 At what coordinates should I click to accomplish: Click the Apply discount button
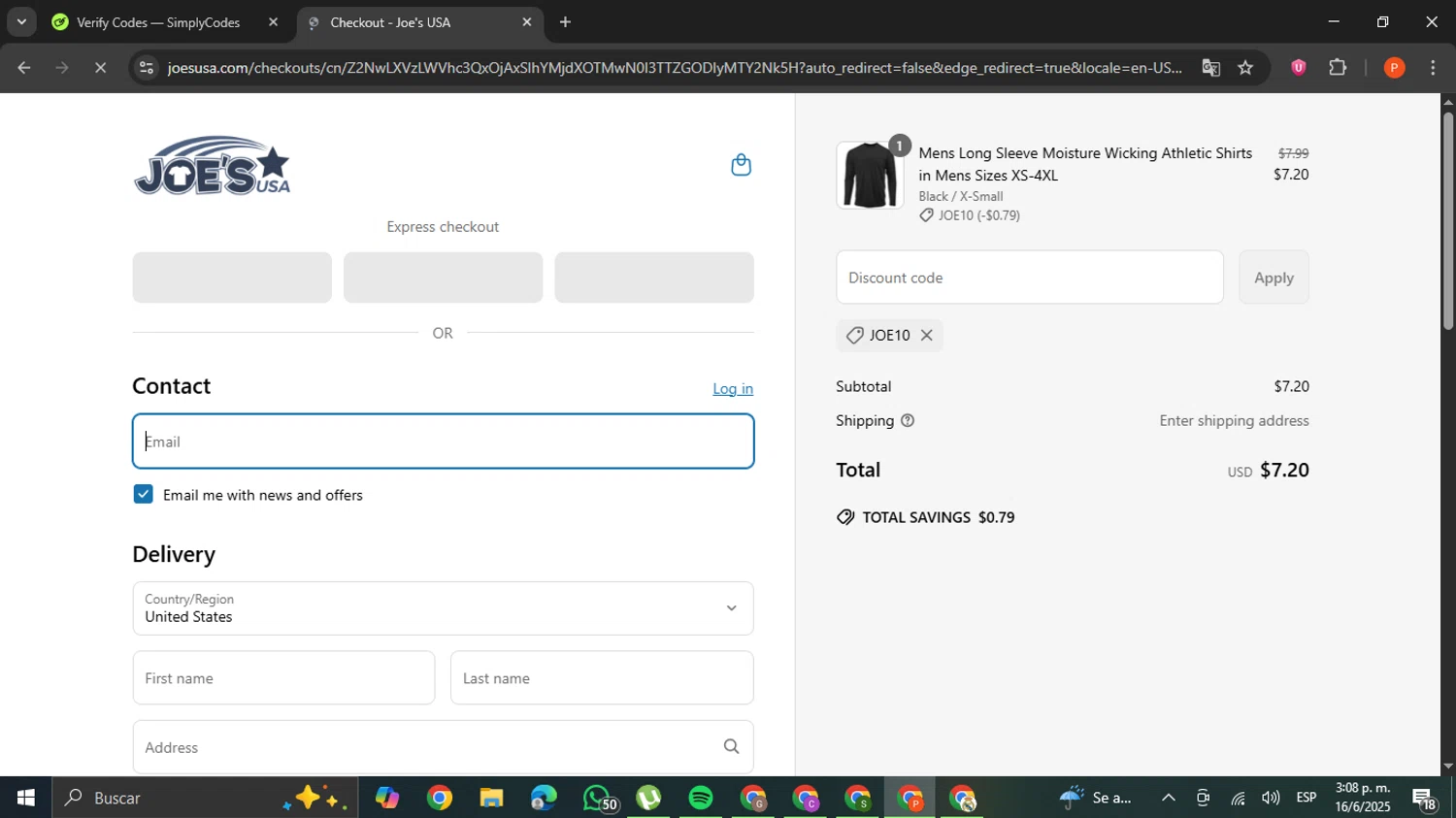pyautogui.click(x=1274, y=277)
